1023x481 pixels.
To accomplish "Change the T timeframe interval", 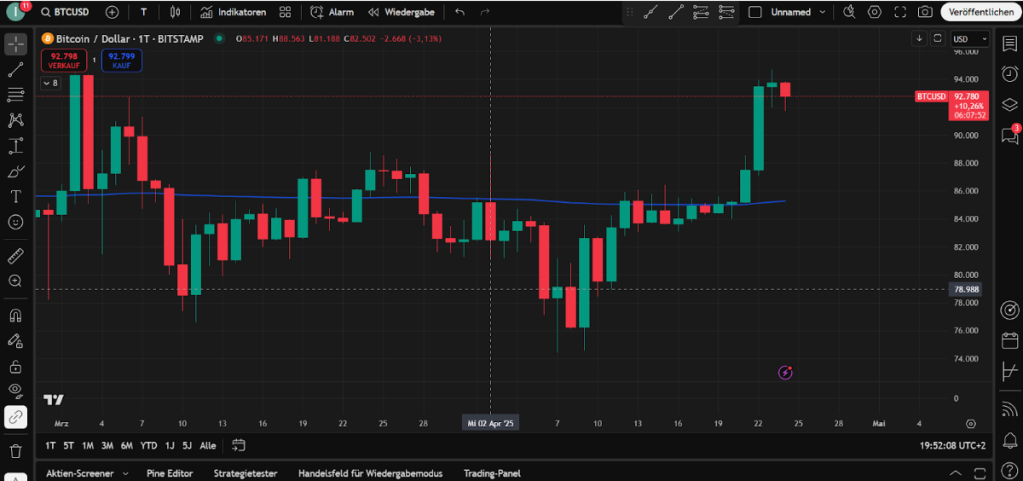I will click(144, 12).
